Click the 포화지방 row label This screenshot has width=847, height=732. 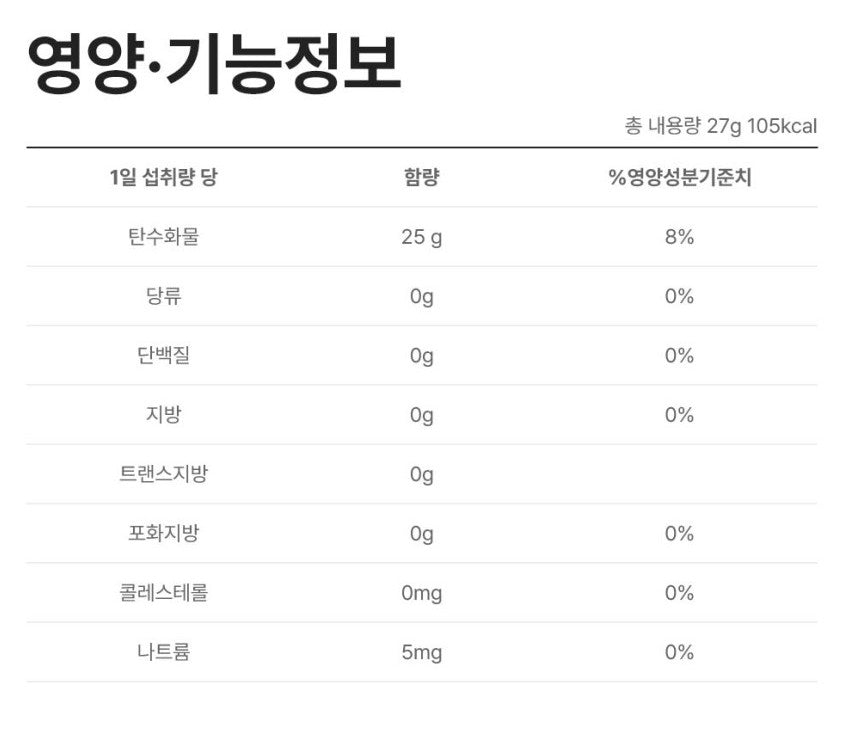click(163, 533)
